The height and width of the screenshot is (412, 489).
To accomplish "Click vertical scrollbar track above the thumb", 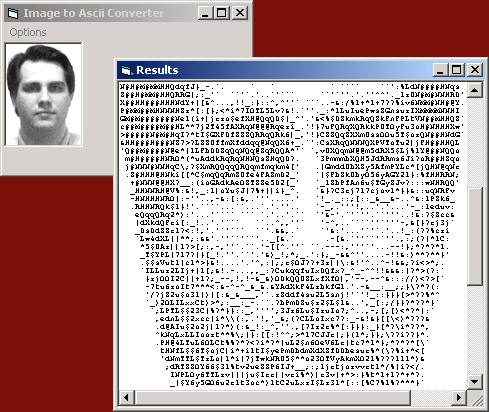I will click(x=475, y=142).
